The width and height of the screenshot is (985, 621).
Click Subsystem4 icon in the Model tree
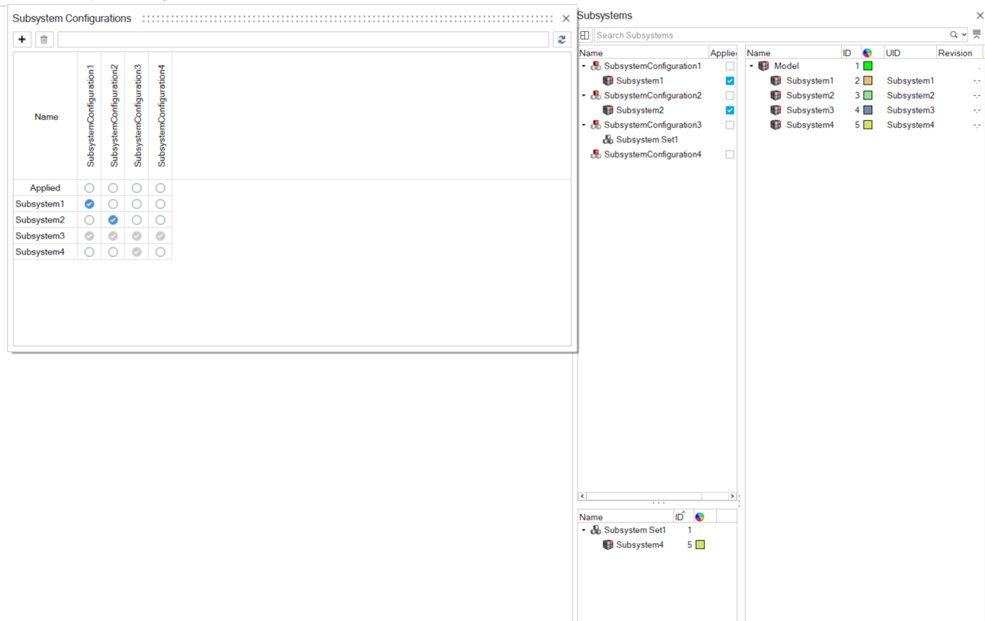tap(776, 125)
